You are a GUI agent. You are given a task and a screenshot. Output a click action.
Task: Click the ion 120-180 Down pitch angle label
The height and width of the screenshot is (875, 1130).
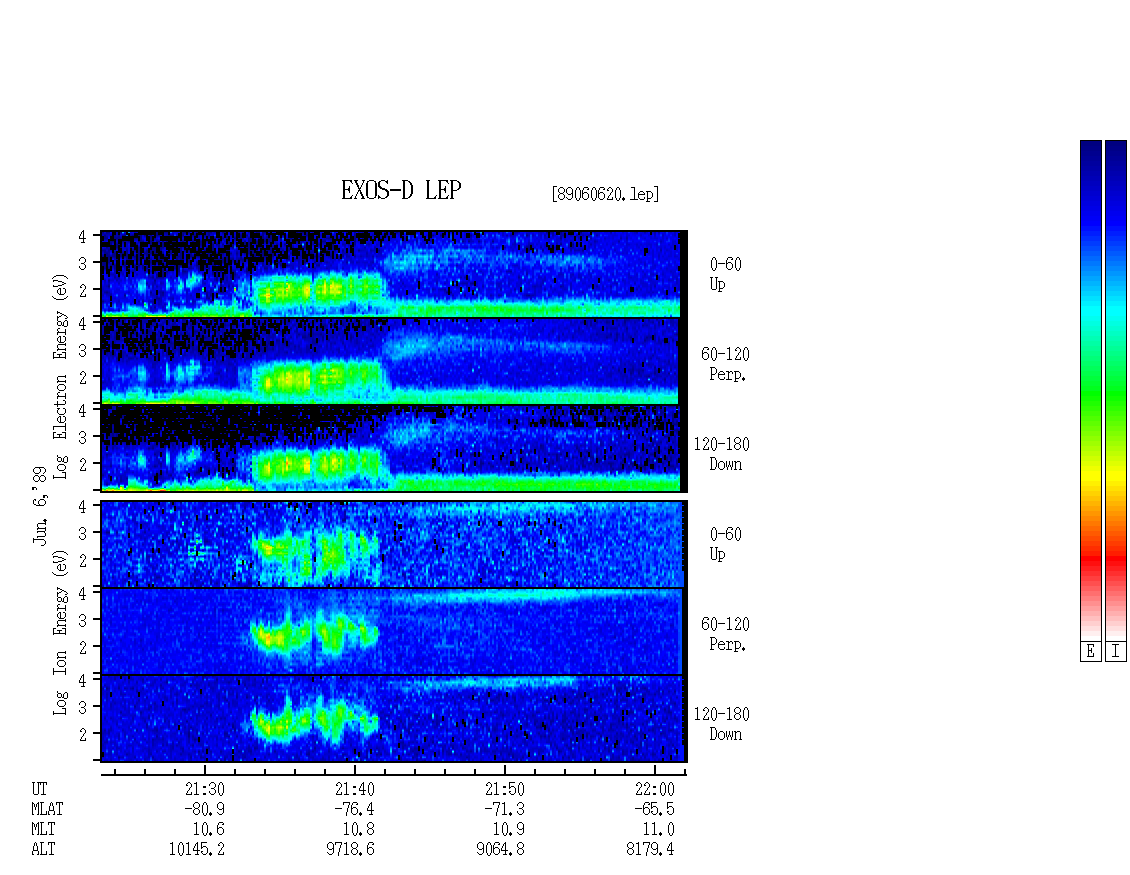[x=722, y=724]
